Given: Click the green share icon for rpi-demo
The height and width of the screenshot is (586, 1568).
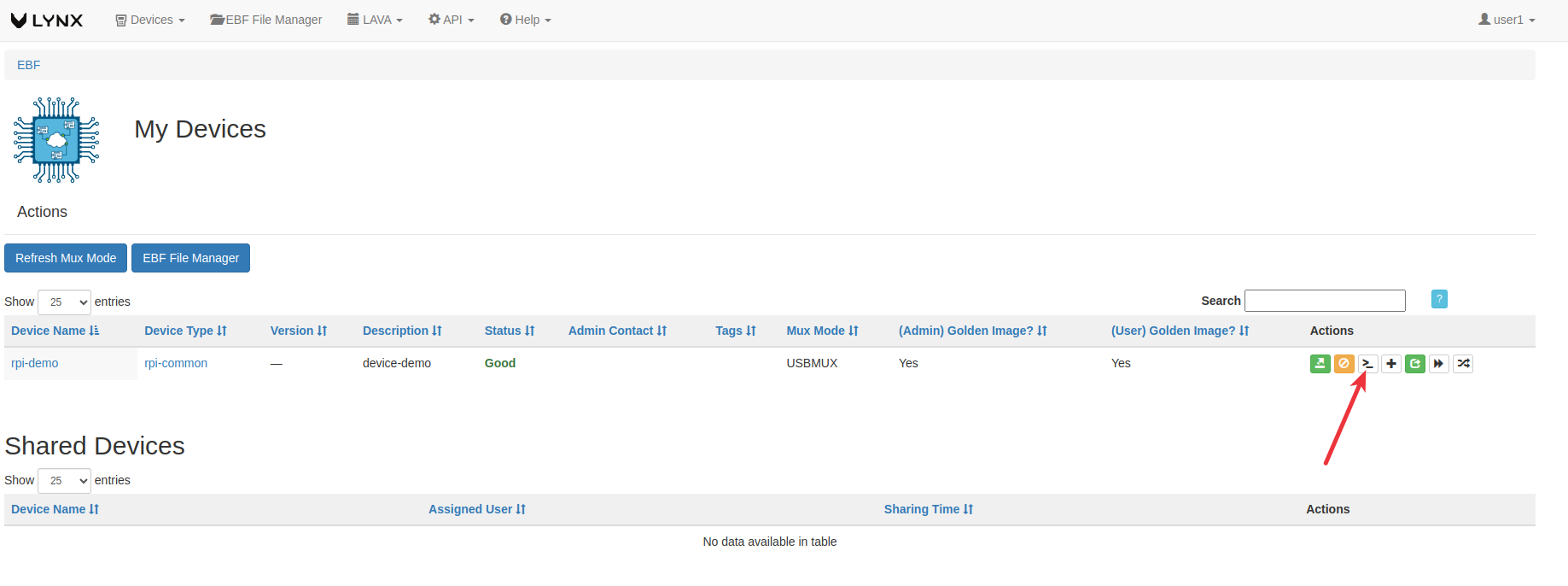Looking at the screenshot, I should 1415,364.
